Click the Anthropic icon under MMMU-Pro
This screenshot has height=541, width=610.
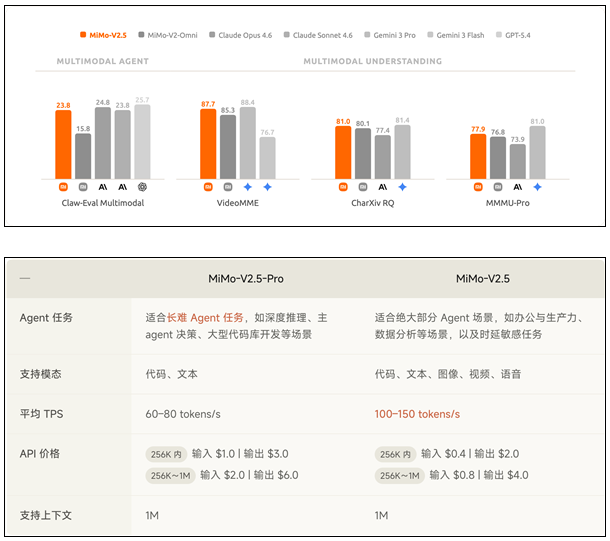pyautogui.click(x=517, y=186)
